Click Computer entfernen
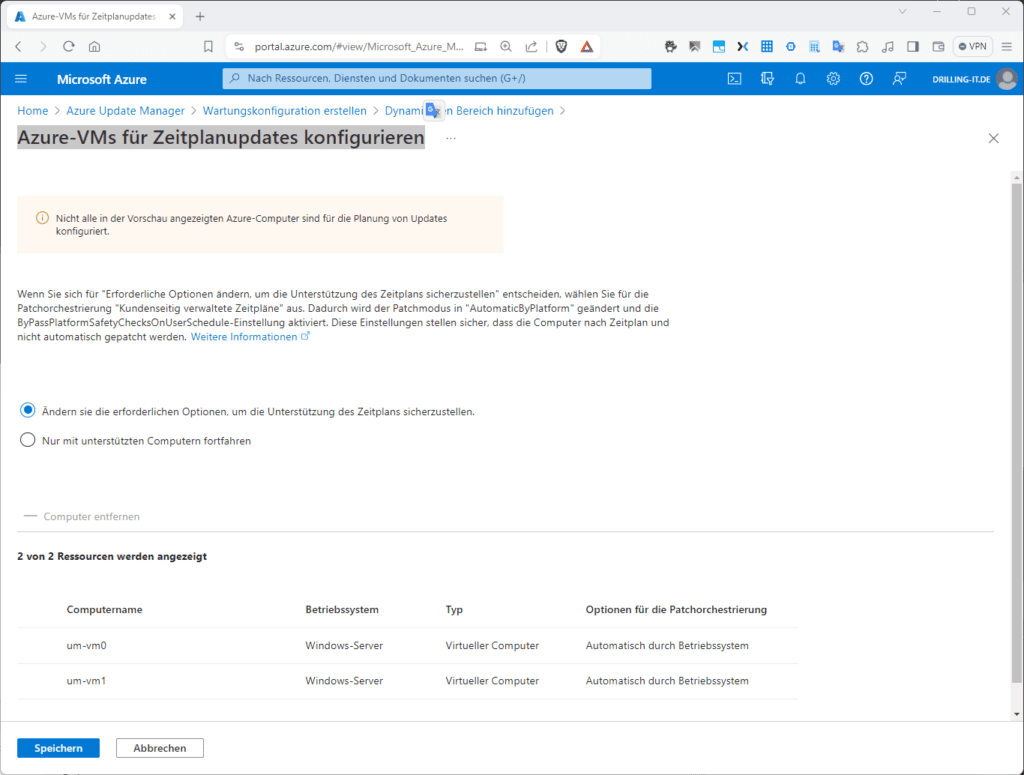Screen dimensions: 1024x775 pos(82,516)
